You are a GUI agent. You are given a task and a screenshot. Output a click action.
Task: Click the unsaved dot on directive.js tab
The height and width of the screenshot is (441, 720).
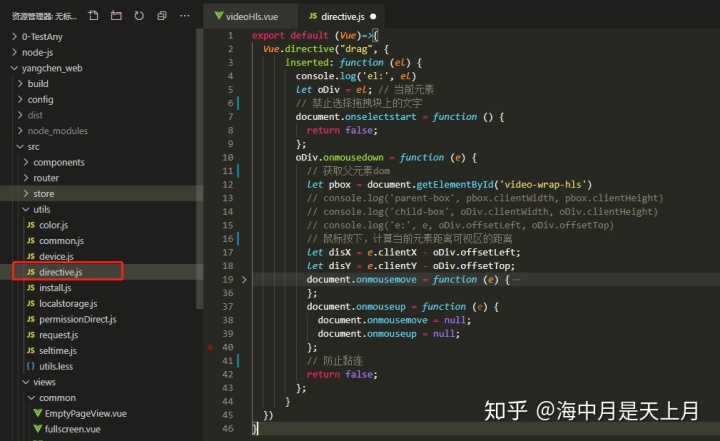373,17
